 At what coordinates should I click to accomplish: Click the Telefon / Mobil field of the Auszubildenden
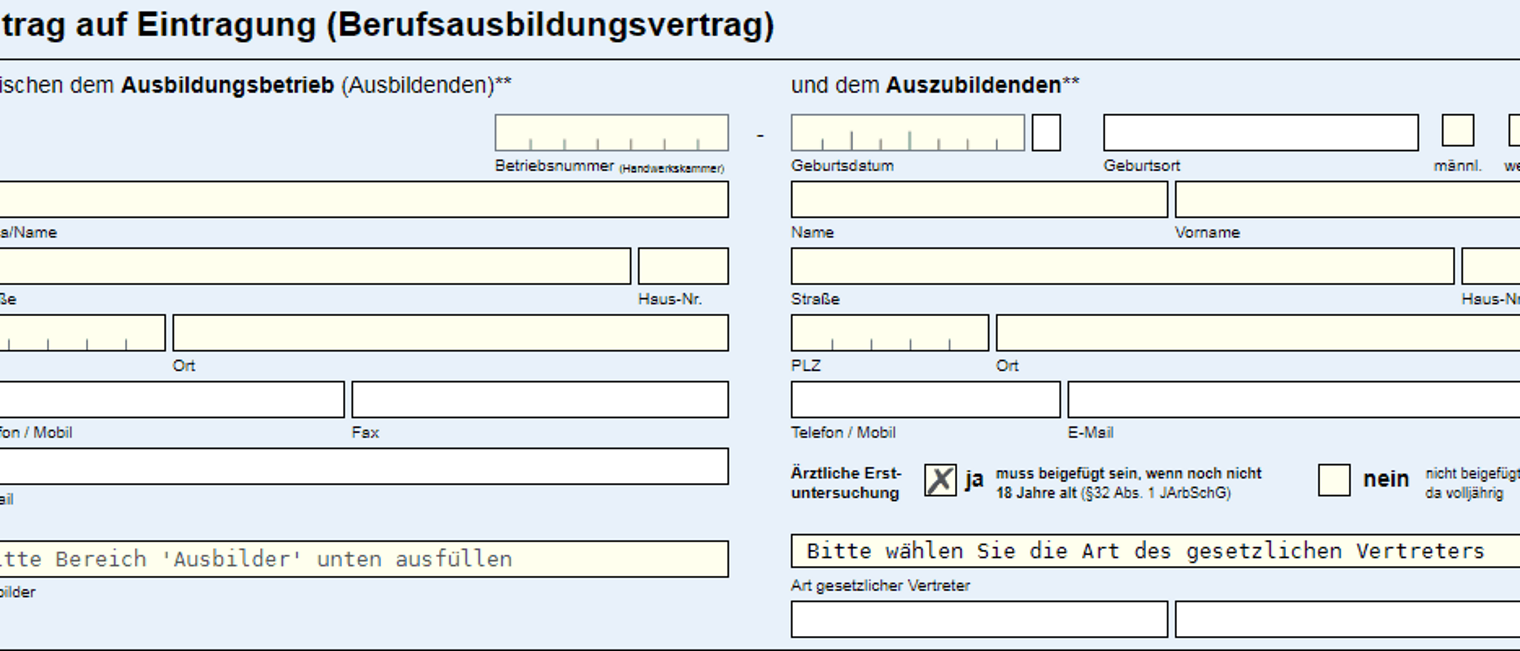click(926, 400)
